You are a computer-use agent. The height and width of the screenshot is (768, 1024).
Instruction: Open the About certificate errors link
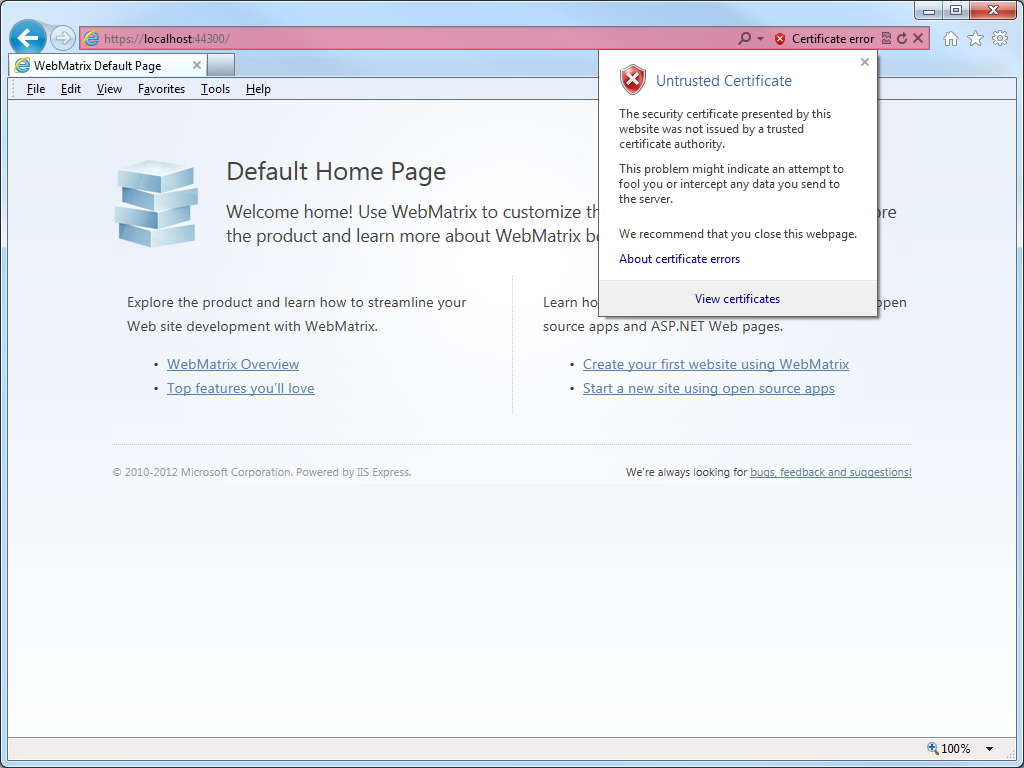(679, 259)
